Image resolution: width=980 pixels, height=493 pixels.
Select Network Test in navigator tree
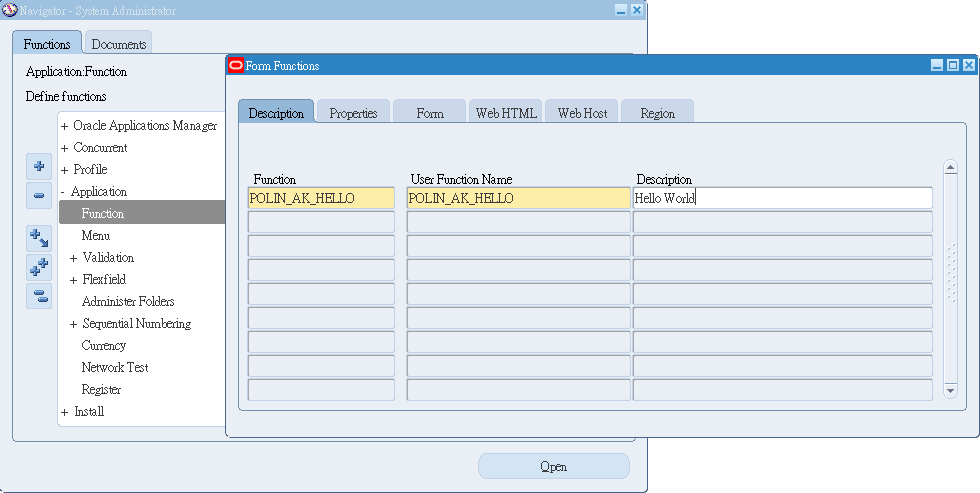click(x=115, y=367)
